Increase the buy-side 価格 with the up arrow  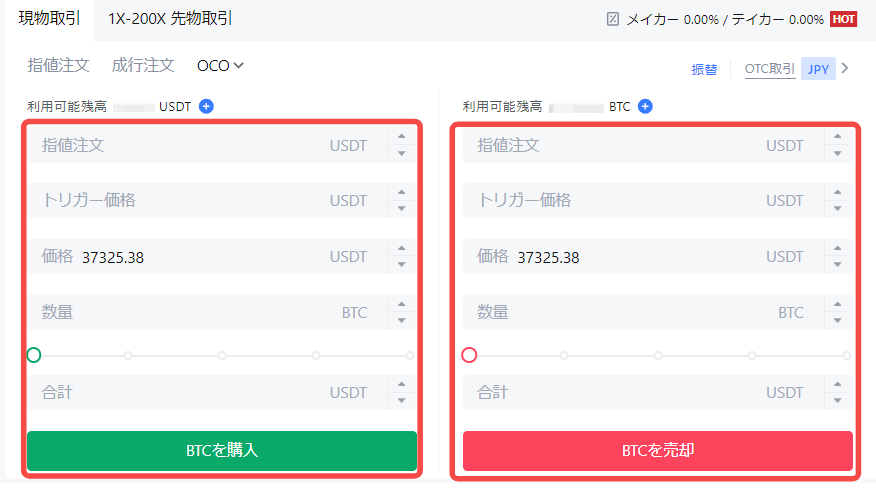pyautogui.click(x=401, y=248)
